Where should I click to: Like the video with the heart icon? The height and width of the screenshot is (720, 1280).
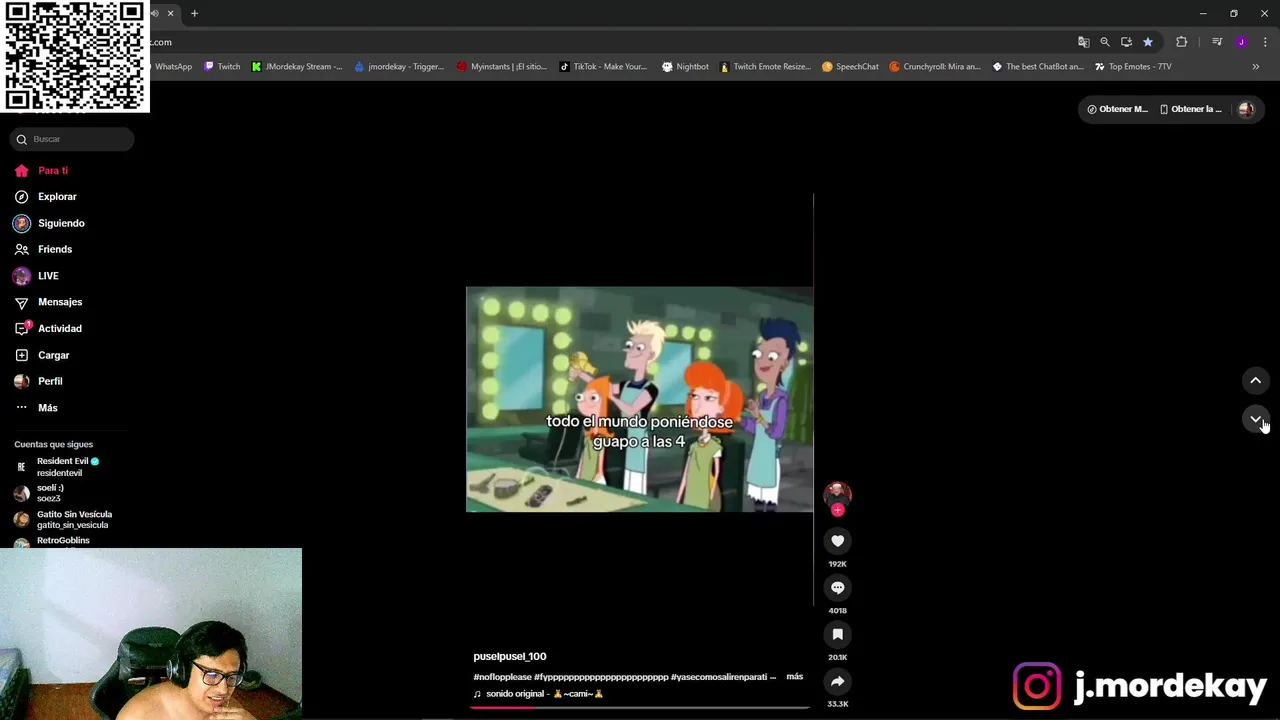tap(838, 541)
